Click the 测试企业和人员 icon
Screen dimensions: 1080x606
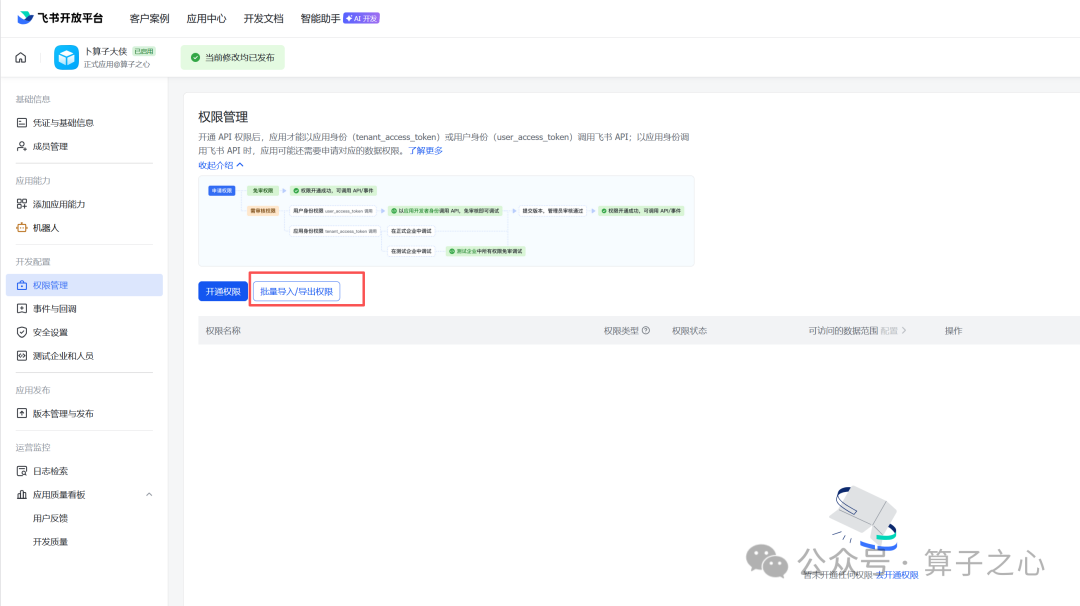point(22,355)
